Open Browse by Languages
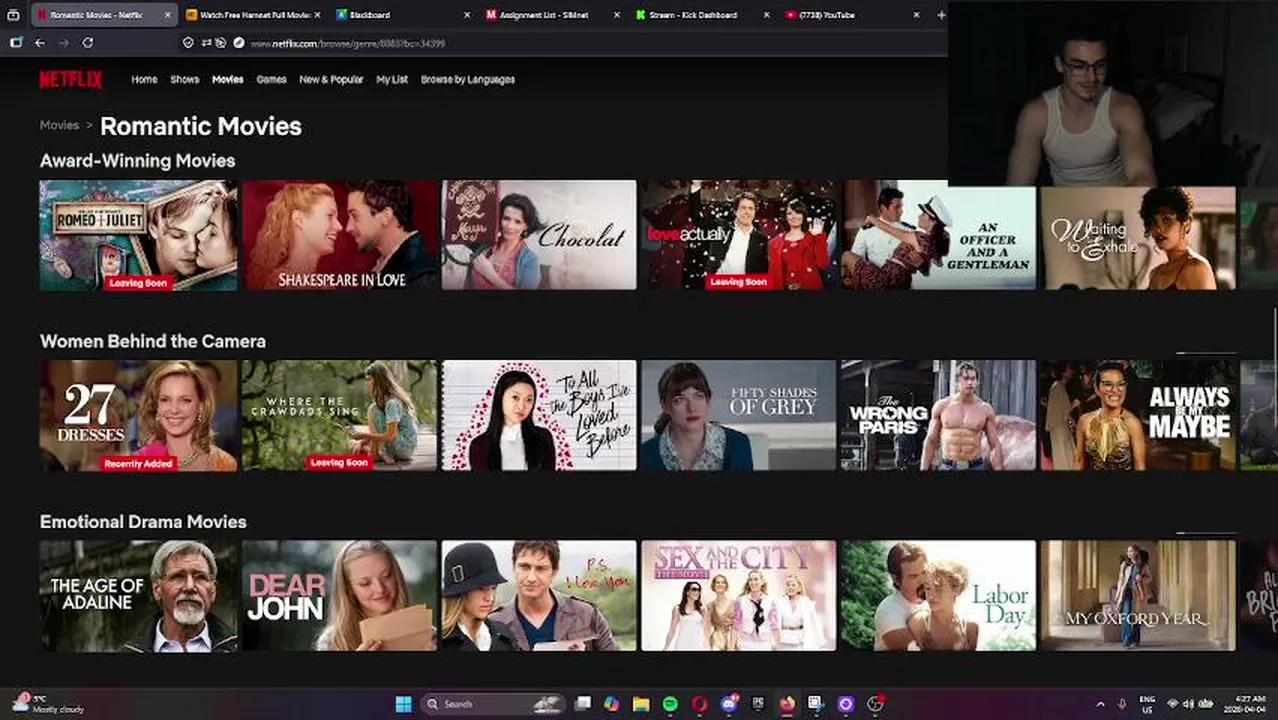Image resolution: width=1278 pixels, height=720 pixels. (x=468, y=79)
